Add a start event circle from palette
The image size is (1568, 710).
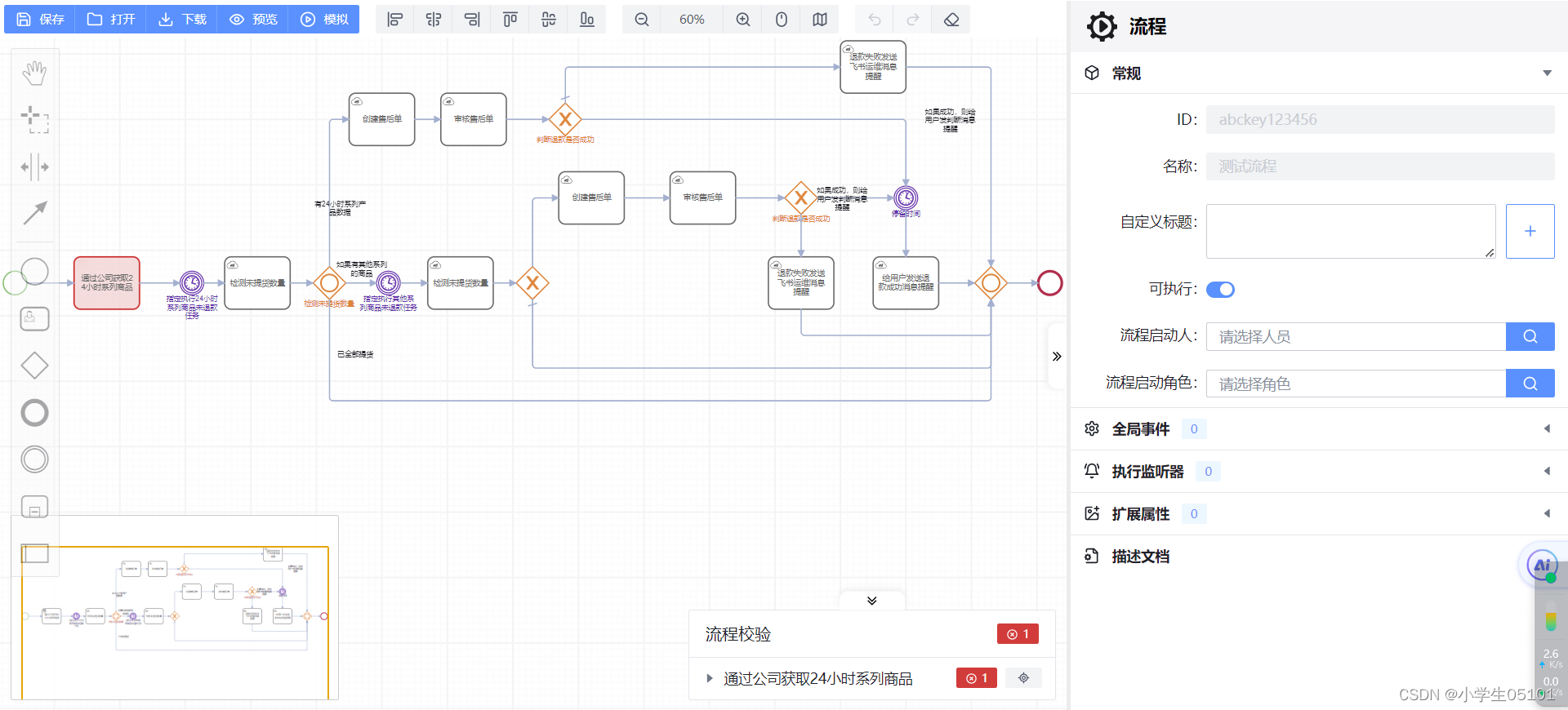34,272
